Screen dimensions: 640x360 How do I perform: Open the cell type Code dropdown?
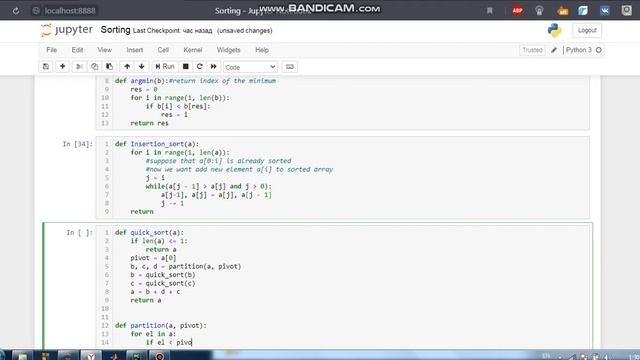[250, 67]
